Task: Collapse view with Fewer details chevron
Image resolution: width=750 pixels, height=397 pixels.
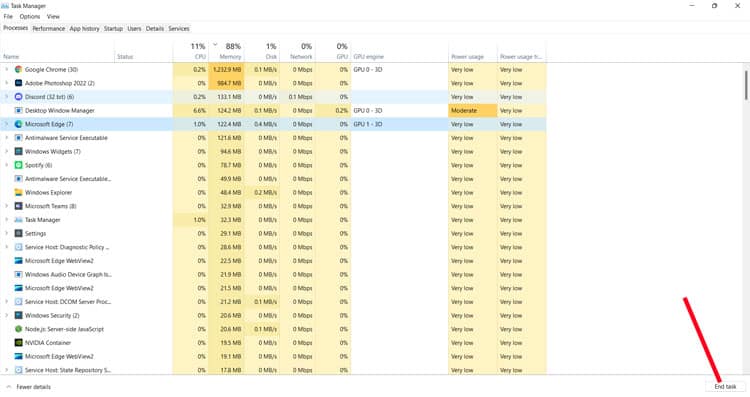Action: 9,386
